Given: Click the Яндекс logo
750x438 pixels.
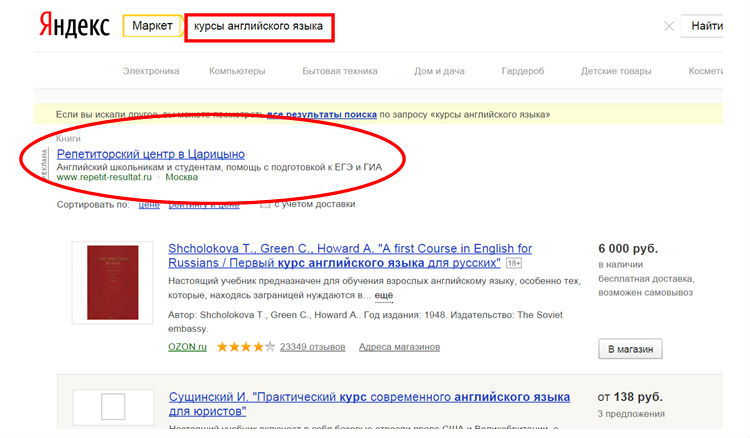Looking at the screenshot, I should pos(74,26).
